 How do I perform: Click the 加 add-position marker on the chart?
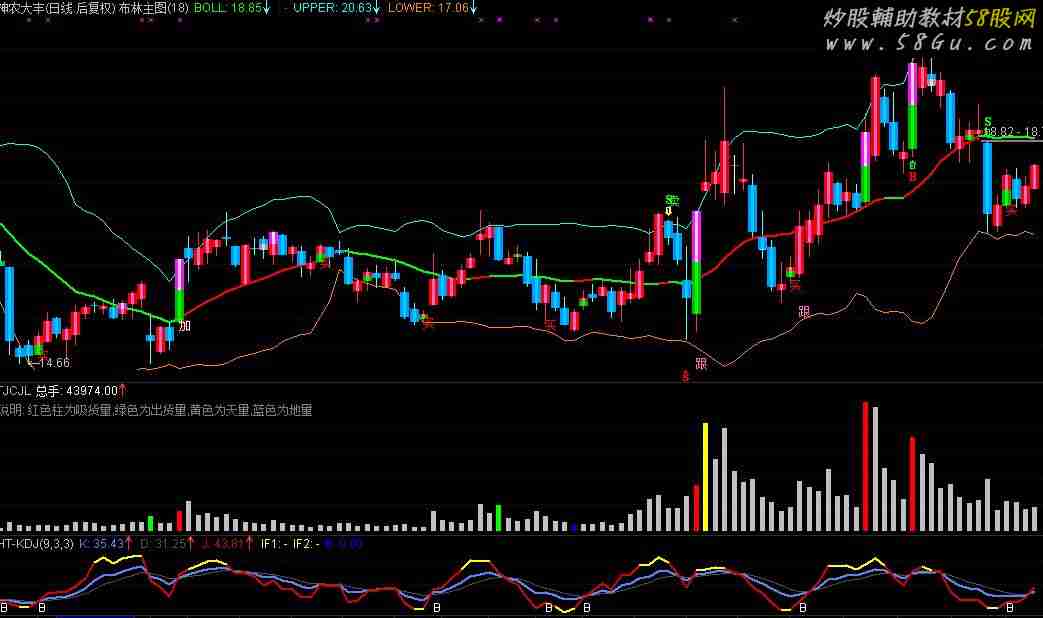(184, 327)
